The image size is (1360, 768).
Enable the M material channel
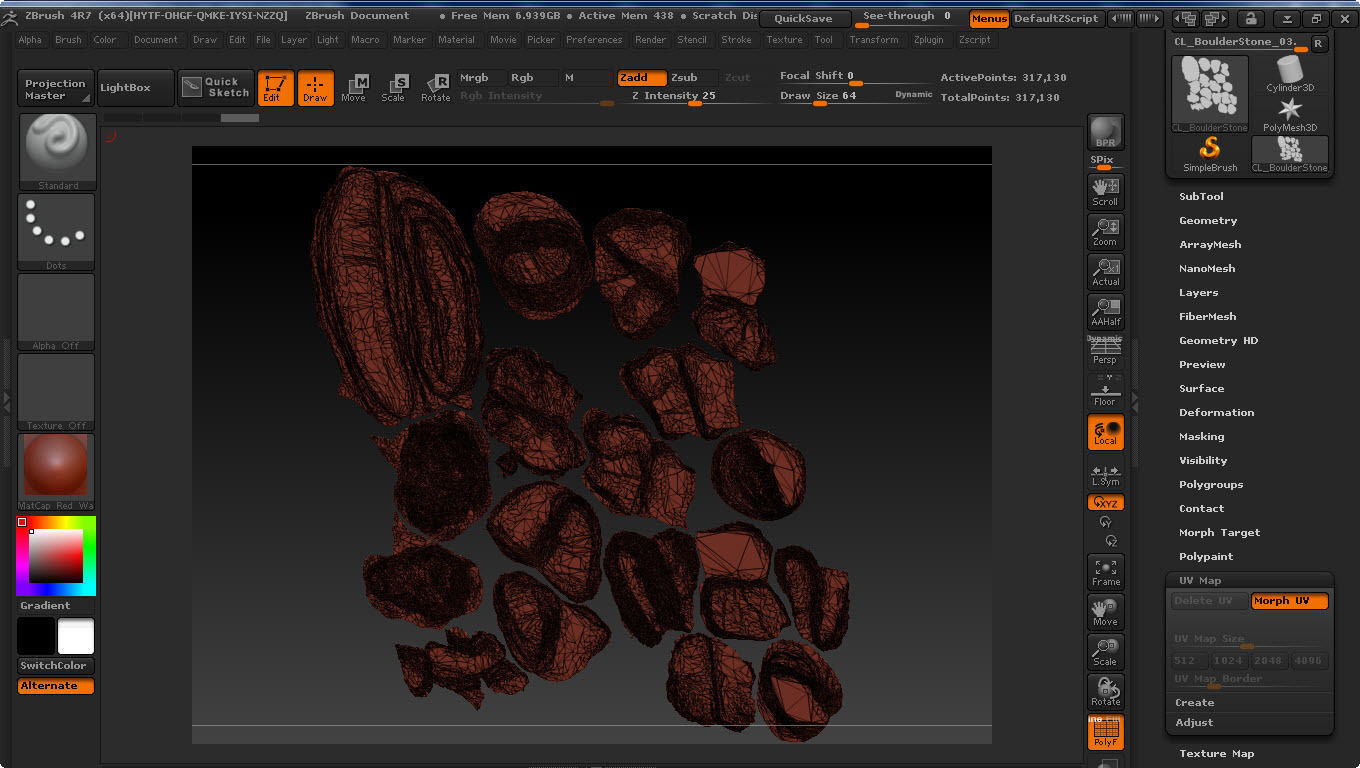586,78
